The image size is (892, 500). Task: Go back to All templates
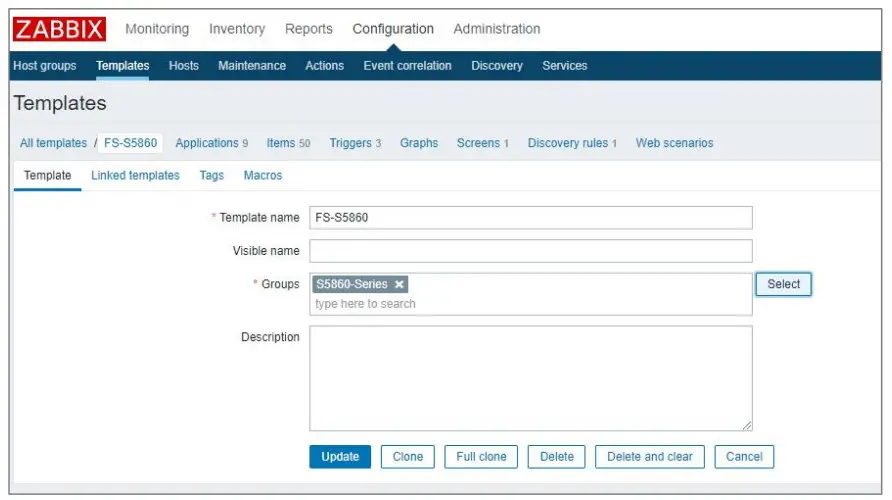(x=53, y=143)
